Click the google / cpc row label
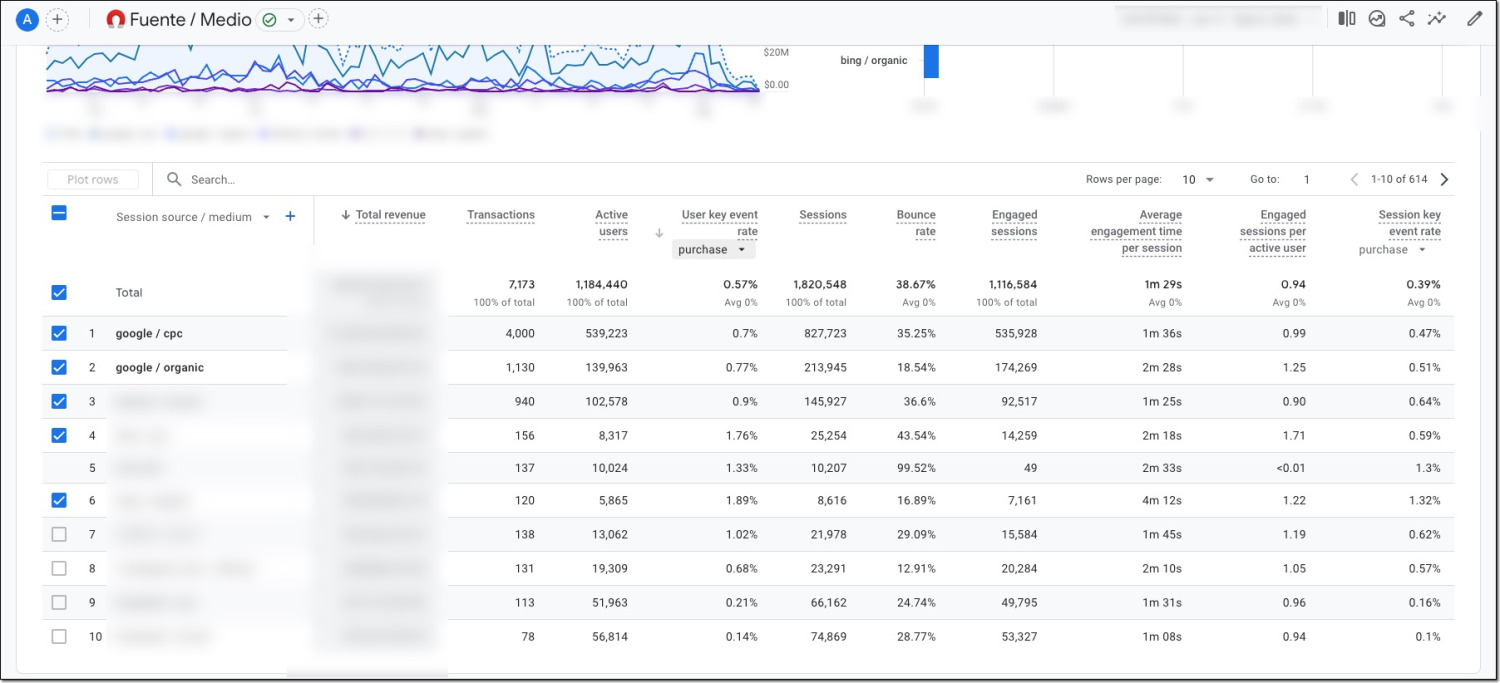This screenshot has height=683, width=1500. [149, 334]
